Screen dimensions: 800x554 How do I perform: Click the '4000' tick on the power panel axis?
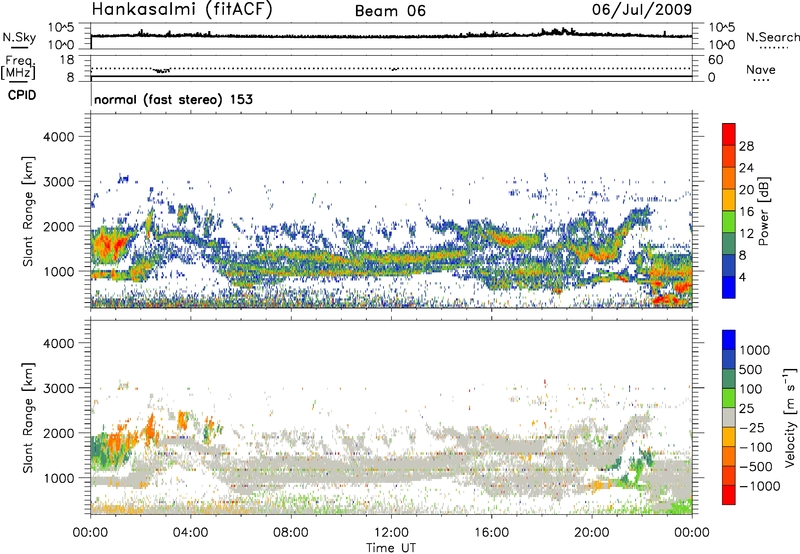click(x=58, y=137)
